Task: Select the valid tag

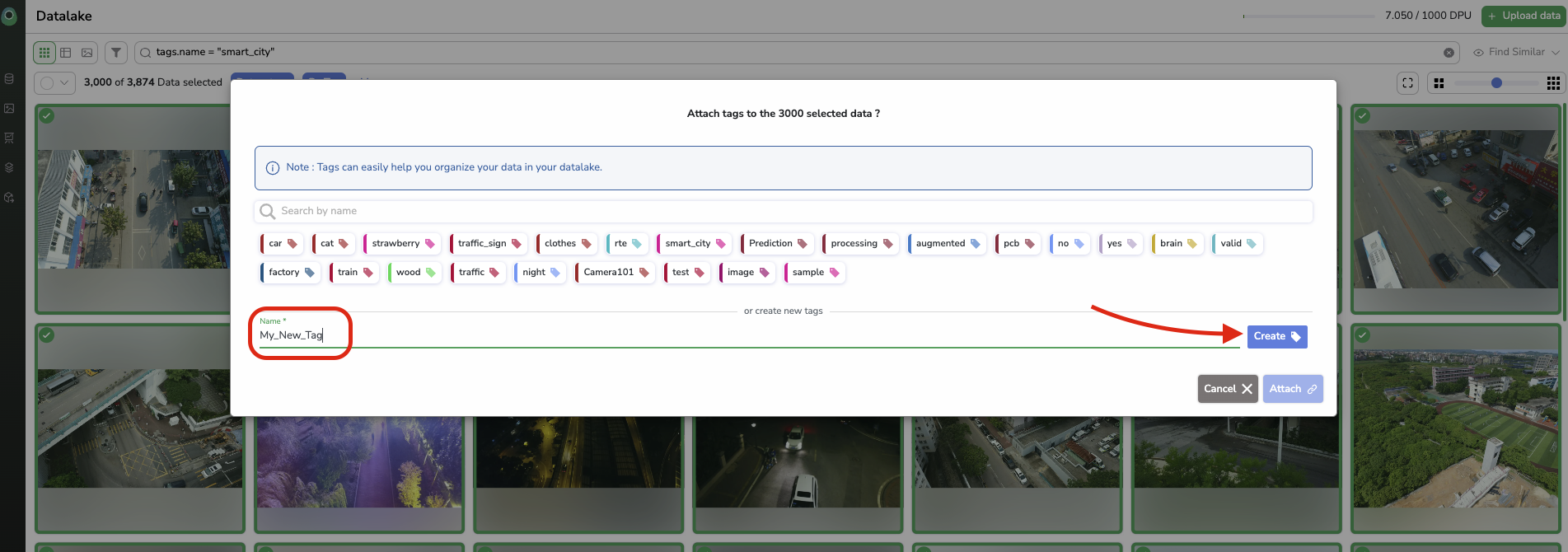Action: pos(1238,244)
